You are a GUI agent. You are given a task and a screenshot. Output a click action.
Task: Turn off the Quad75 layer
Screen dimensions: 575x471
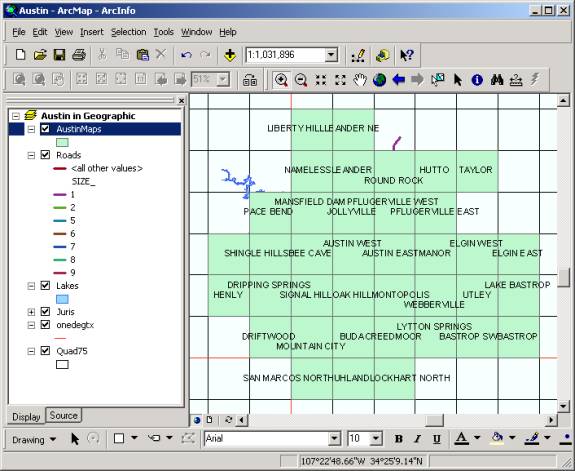click(x=45, y=351)
